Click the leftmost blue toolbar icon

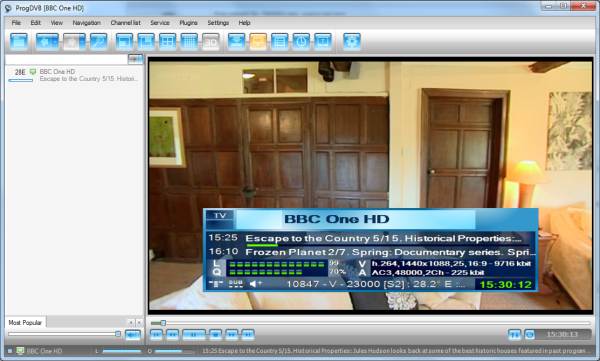19,41
